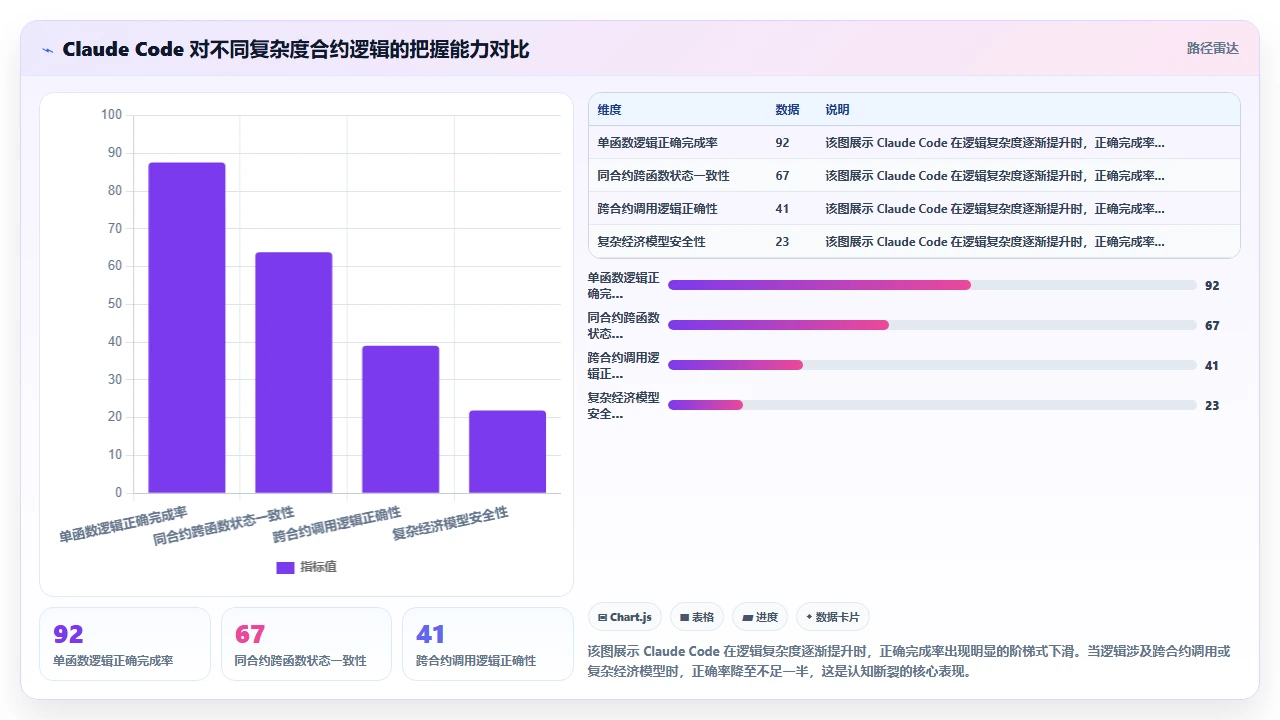Click the 路径雷达 tag in the header

(1212, 48)
